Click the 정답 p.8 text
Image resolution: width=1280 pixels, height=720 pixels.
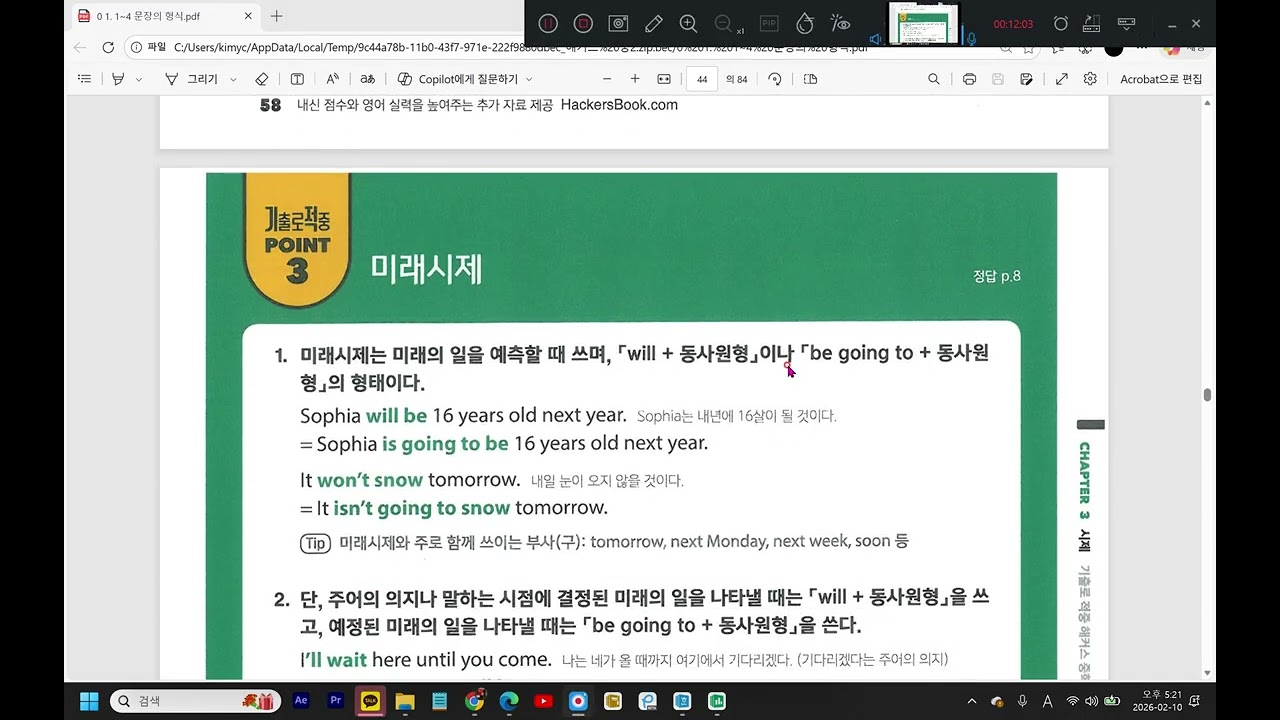[996, 276]
